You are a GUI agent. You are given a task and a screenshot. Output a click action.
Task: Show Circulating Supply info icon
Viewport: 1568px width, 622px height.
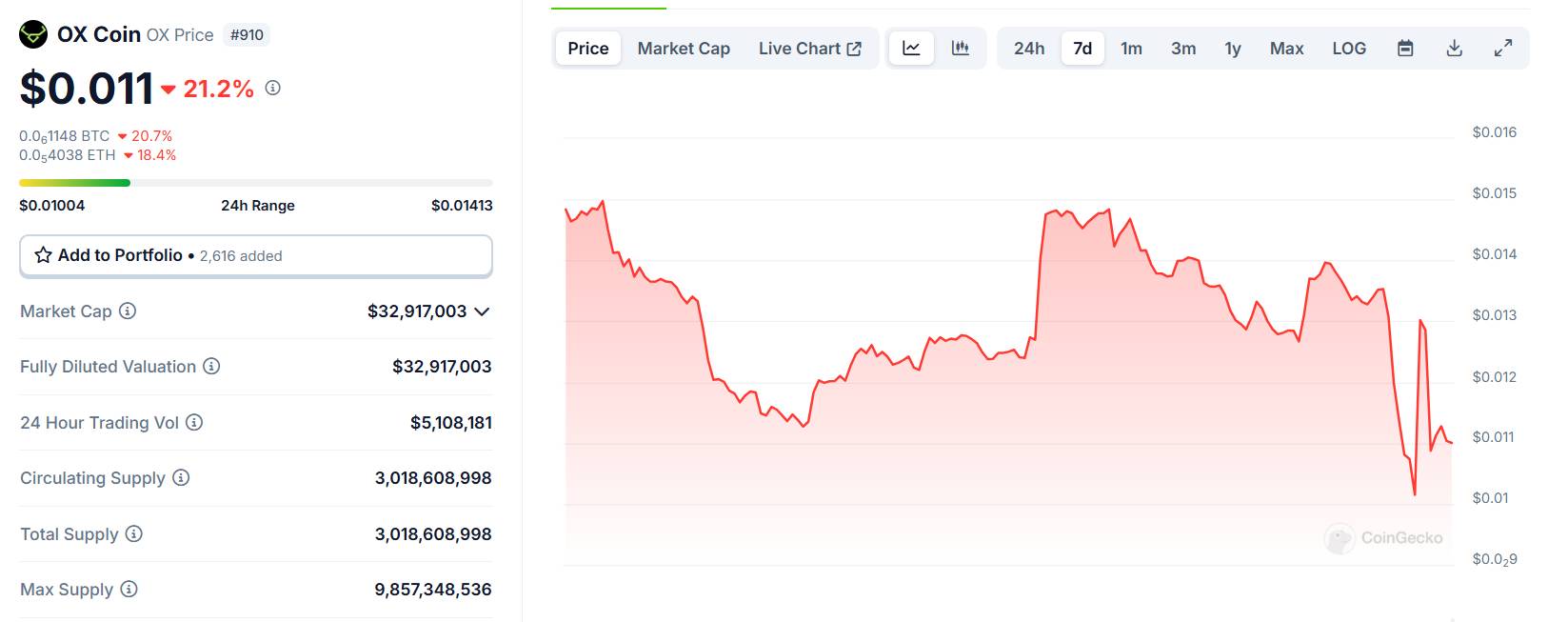(x=181, y=477)
